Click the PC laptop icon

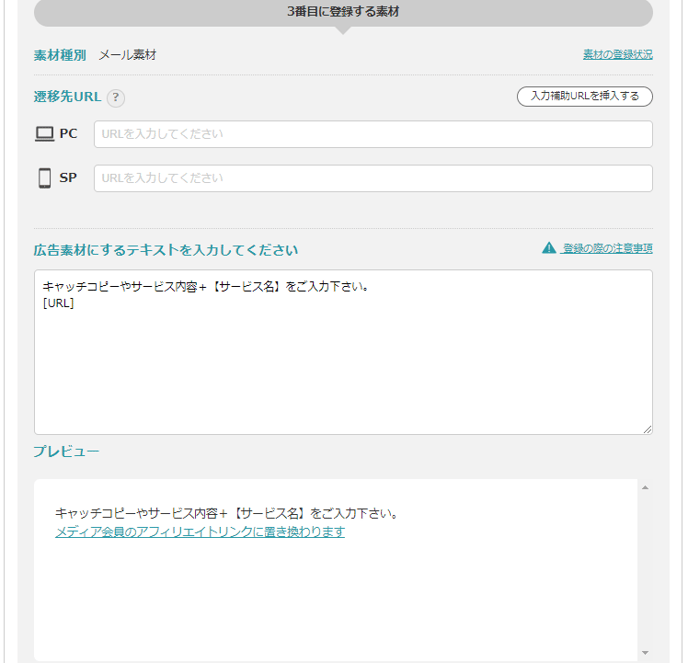44,134
